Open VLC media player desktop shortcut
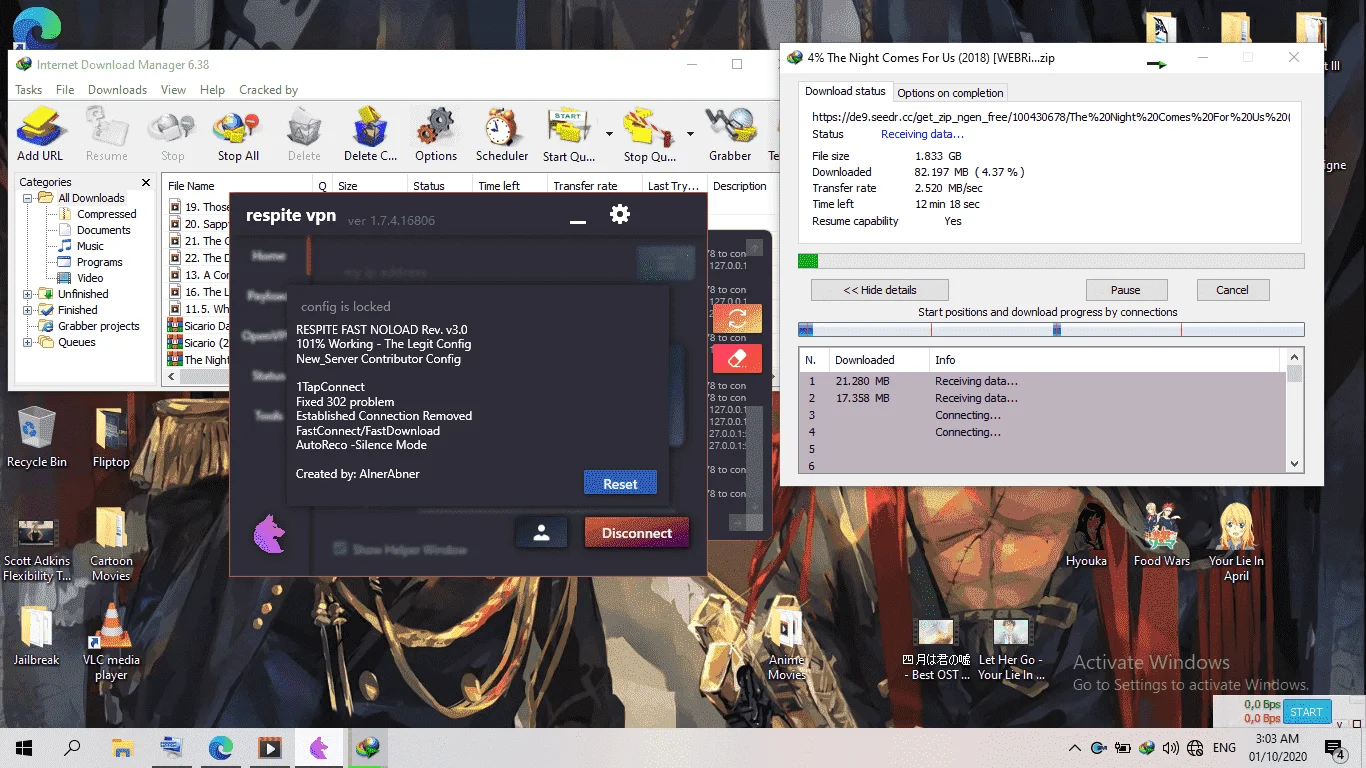The image size is (1366, 768). (111, 642)
